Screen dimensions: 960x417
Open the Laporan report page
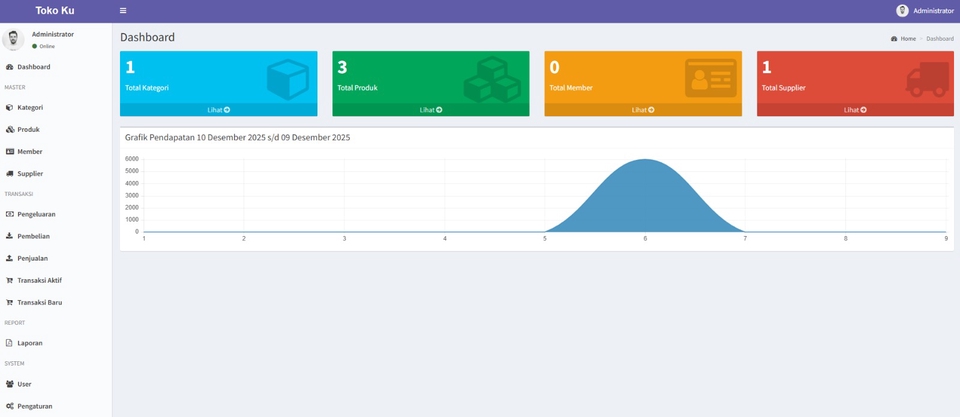tap(29, 343)
